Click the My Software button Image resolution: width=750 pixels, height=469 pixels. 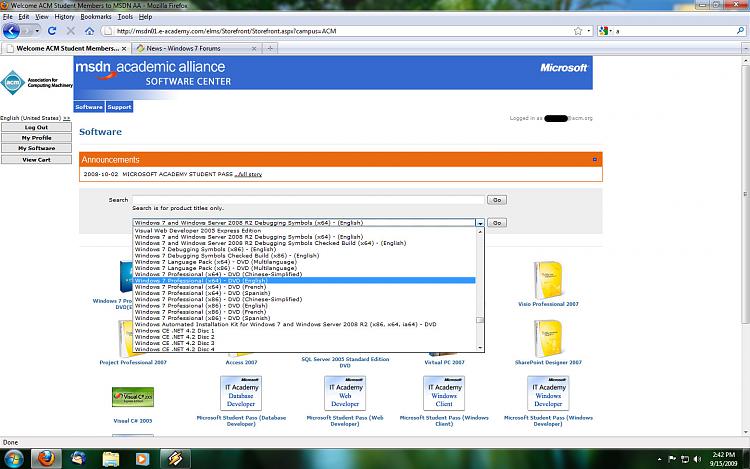[36, 149]
